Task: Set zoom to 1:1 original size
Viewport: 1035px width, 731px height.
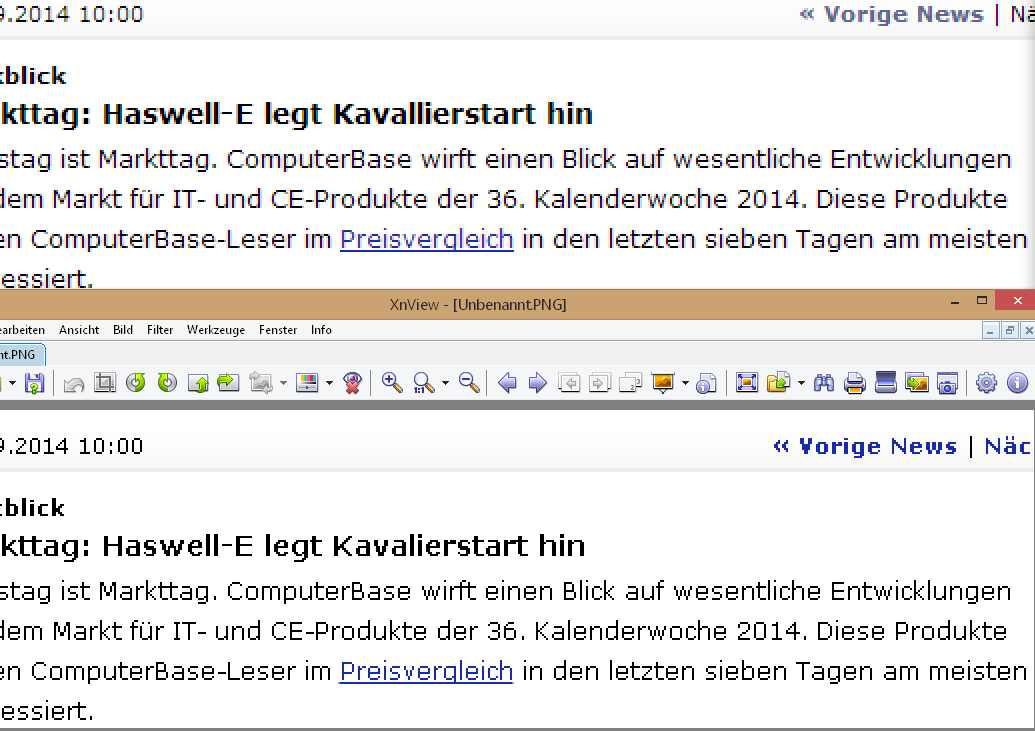Action: pyautogui.click(x=423, y=383)
